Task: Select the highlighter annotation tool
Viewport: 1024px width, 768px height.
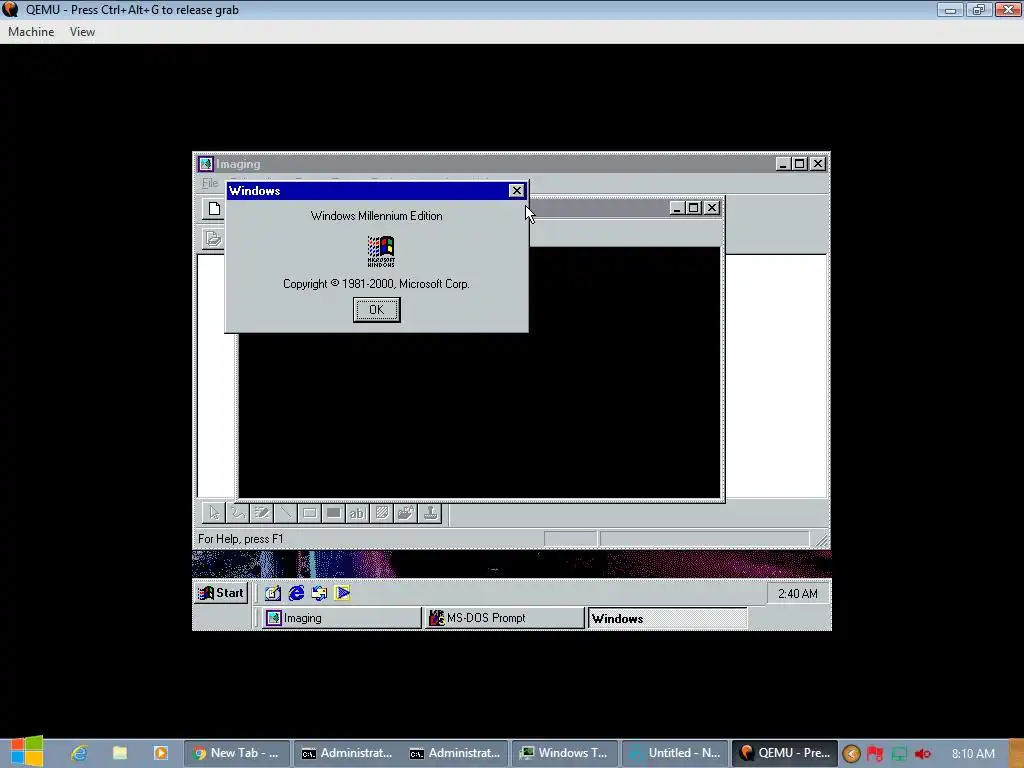Action: 262,513
